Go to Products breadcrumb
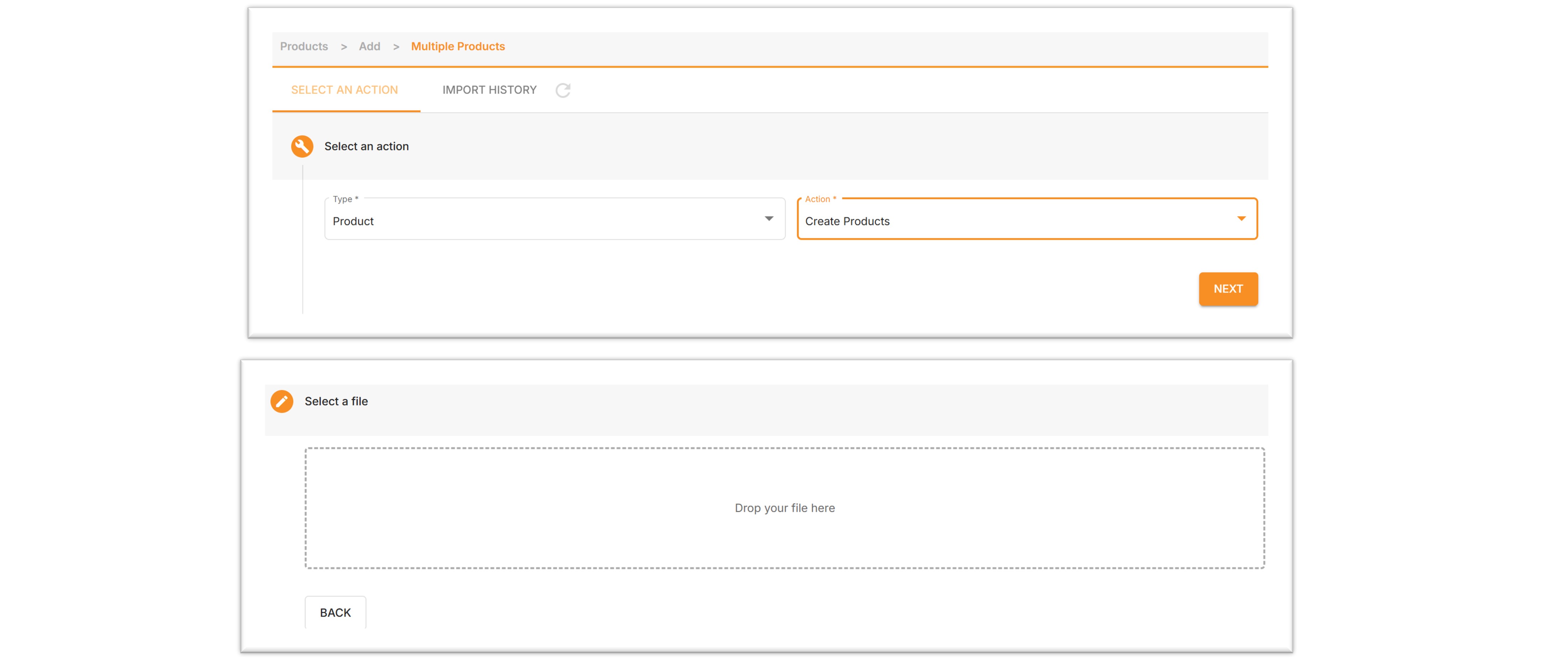The image size is (1568, 669). [304, 46]
